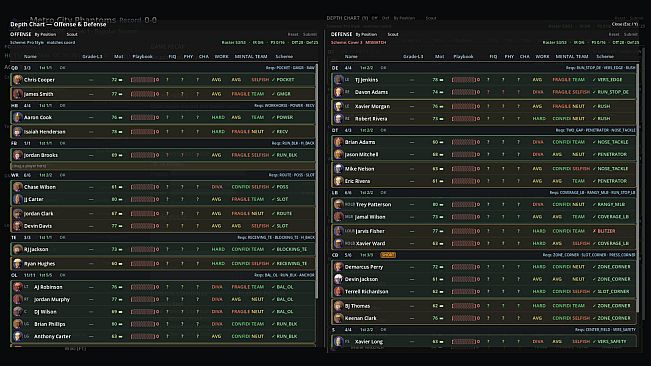Reset the Defense depth chart
Image resolution: width=651 pixels, height=366 pixels.
tap(614, 34)
